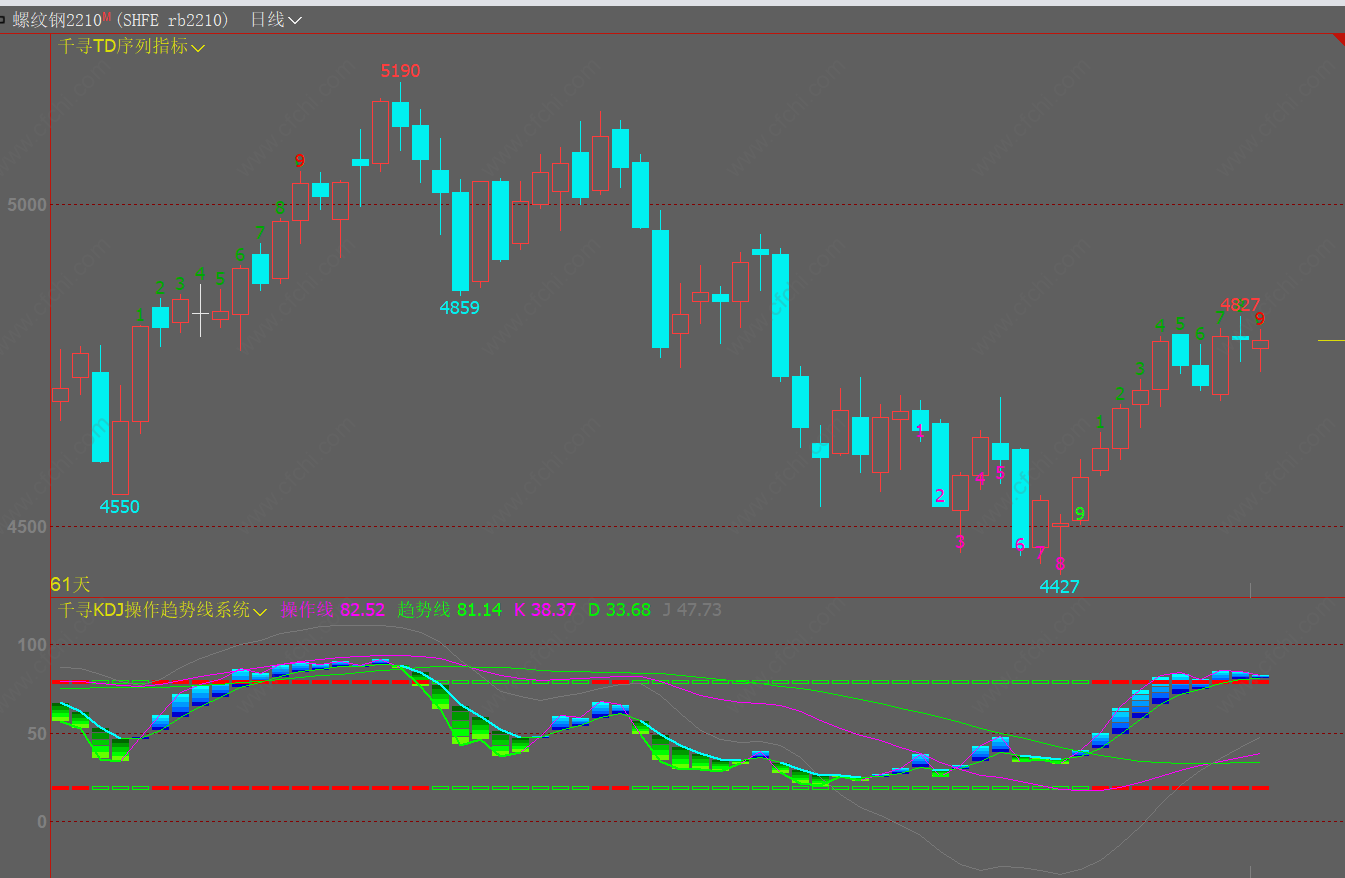Click the 50 level on KDJ axis
The image size is (1345, 878).
(37, 734)
